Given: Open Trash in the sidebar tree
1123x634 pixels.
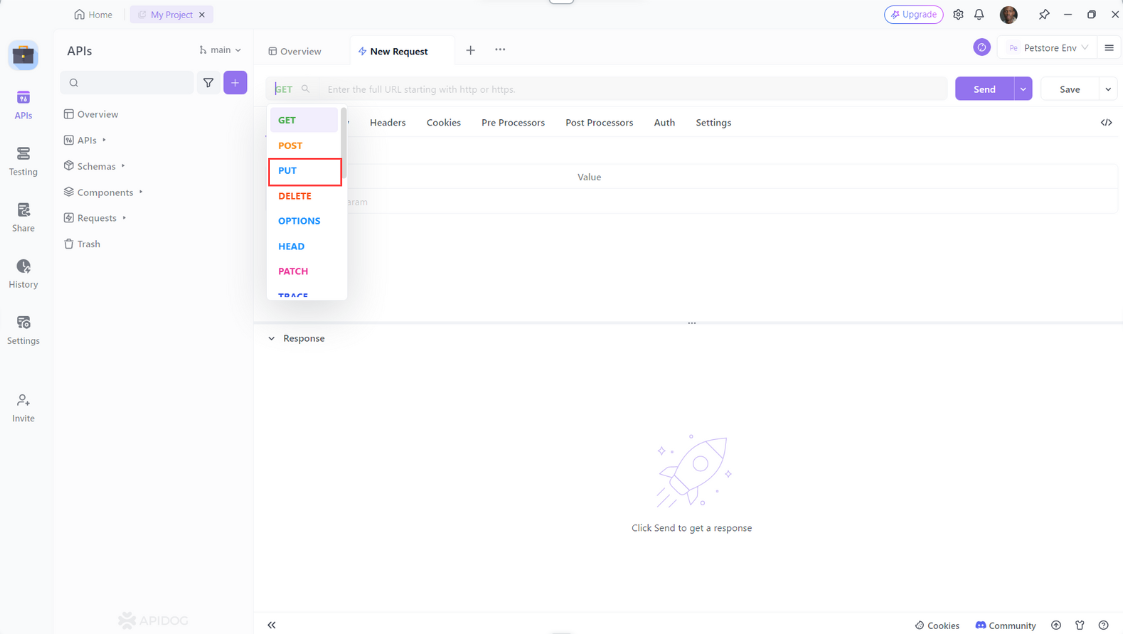Looking at the screenshot, I should click(x=82, y=244).
